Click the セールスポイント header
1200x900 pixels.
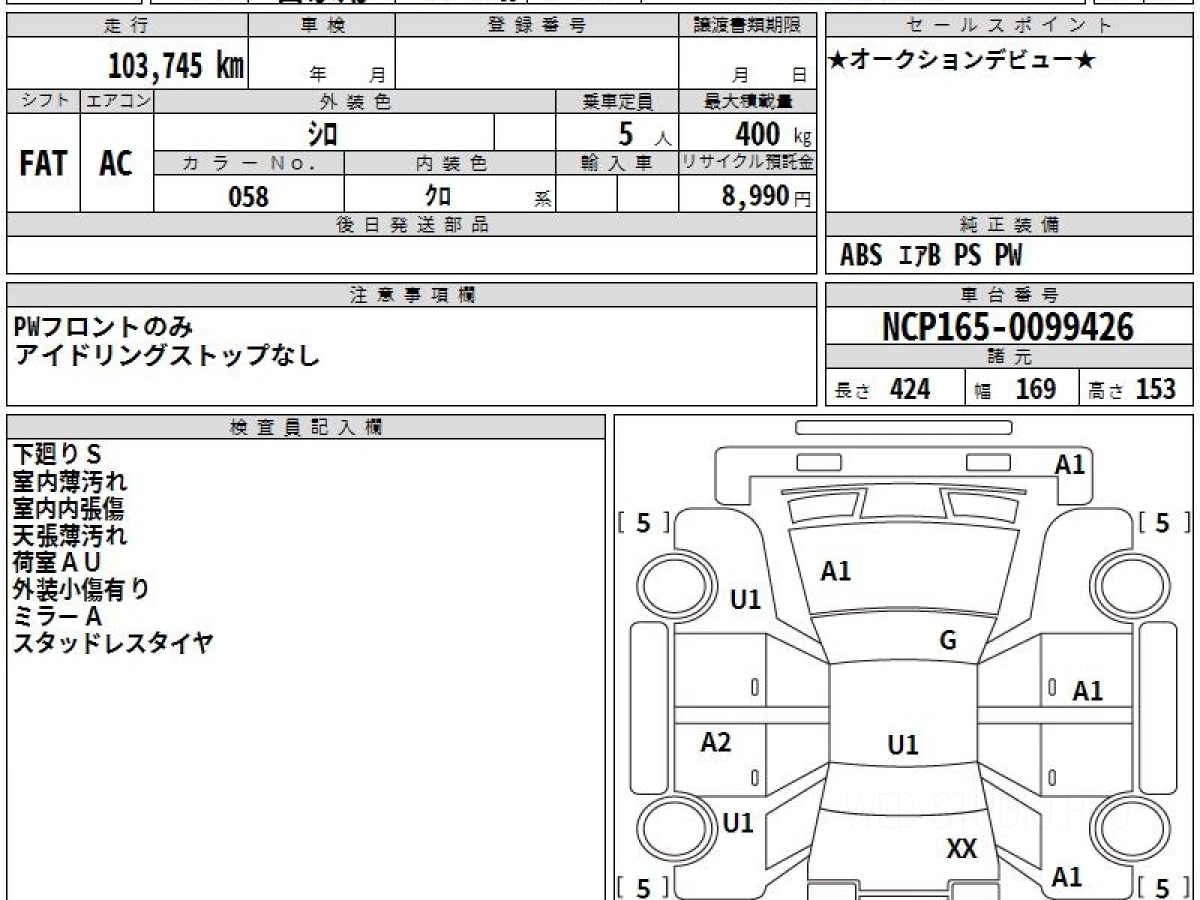click(x=1009, y=26)
